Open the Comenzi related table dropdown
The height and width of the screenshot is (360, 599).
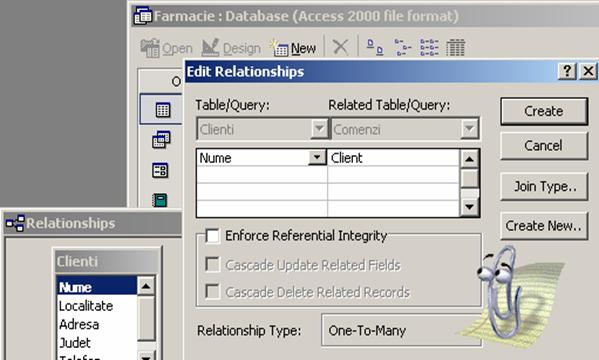469,129
